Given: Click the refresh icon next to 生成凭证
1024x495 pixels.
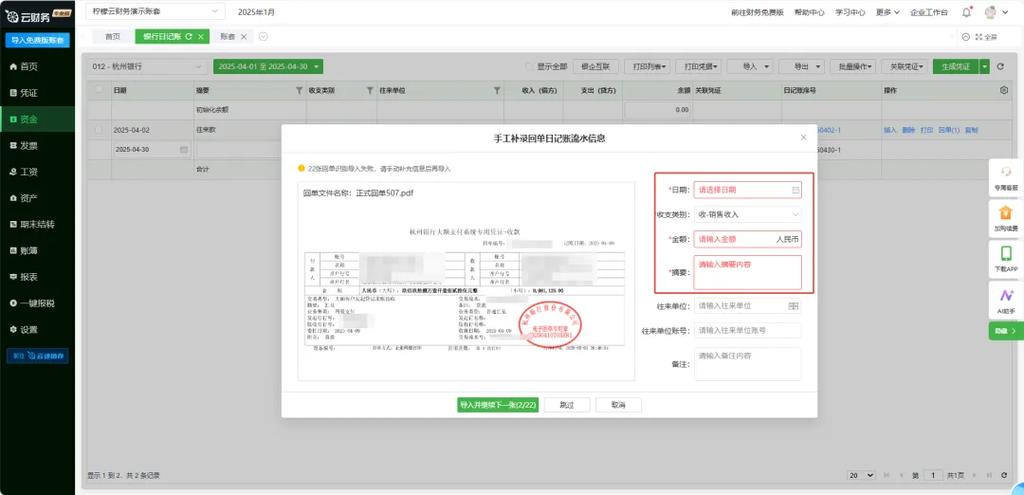Looking at the screenshot, I should click(1000, 67).
